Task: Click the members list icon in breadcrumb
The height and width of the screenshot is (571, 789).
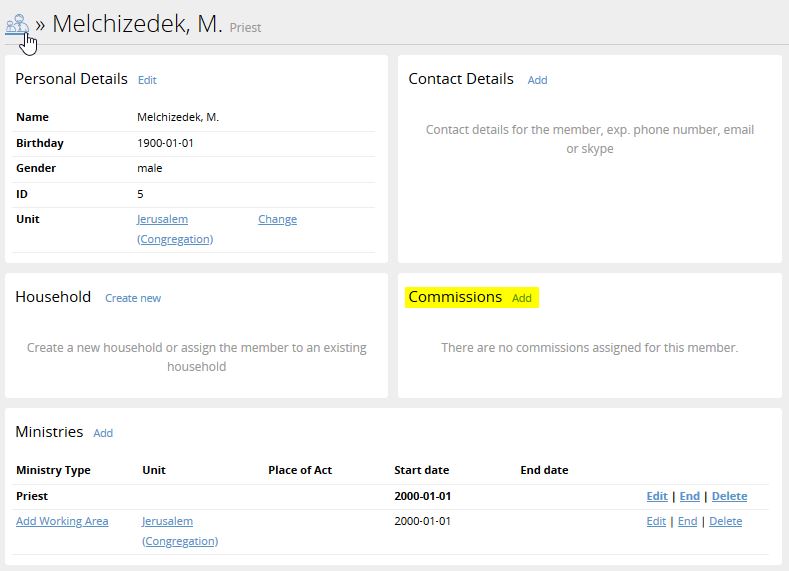Action: click(x=16, y=24)
